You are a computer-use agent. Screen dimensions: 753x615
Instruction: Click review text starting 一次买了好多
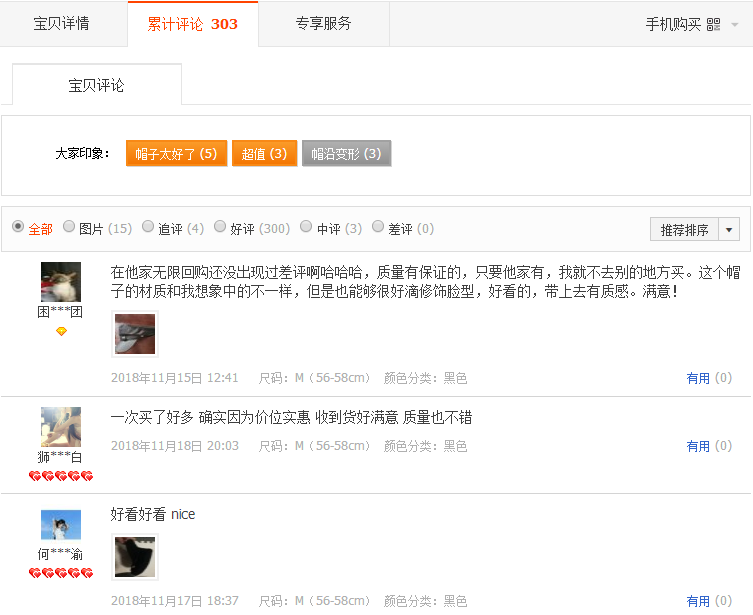click(291, 417)
